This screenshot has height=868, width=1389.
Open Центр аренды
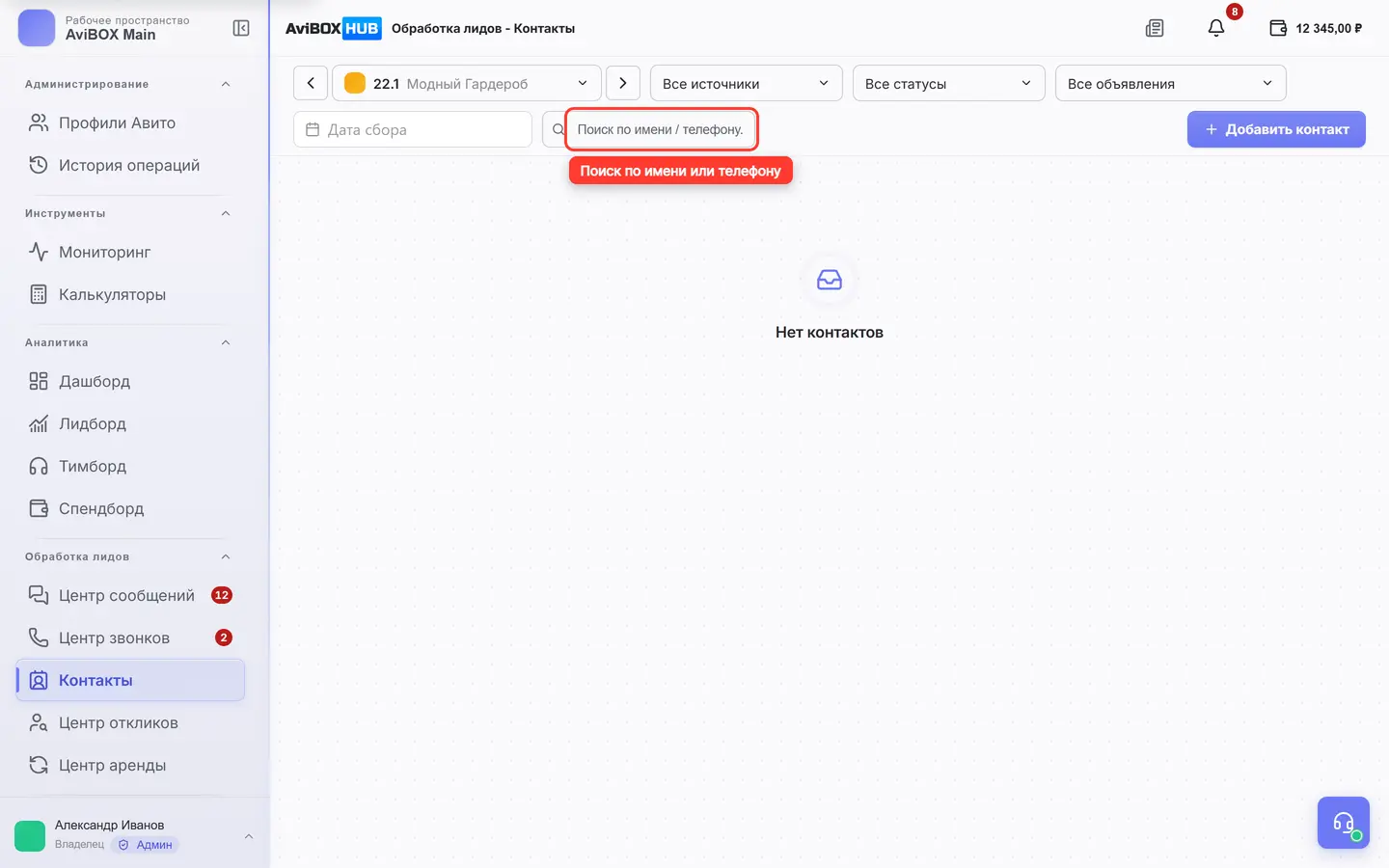pyautogui.click(x=130, y=765)
